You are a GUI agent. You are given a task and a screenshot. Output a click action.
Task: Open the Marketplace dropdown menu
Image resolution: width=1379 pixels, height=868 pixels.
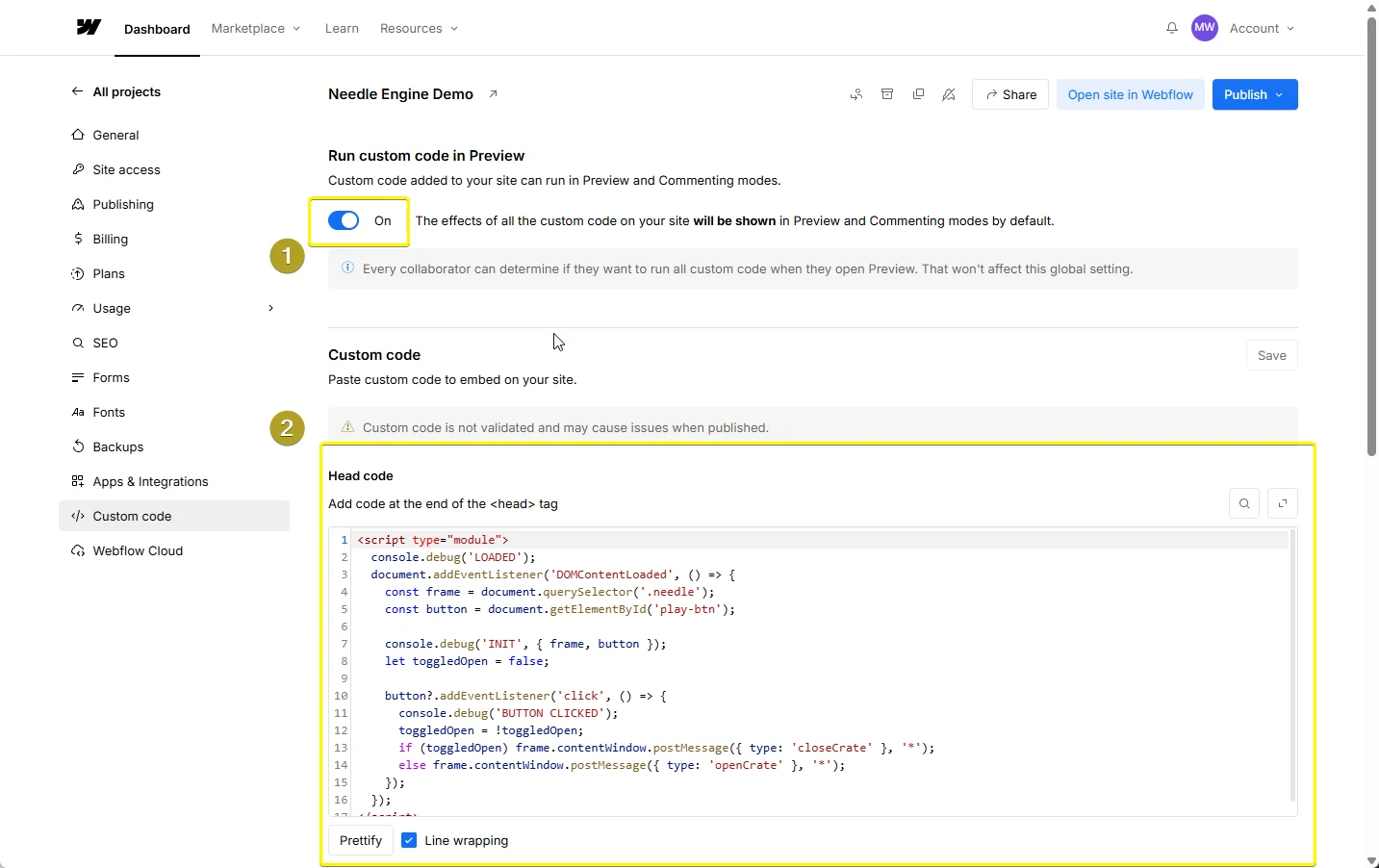coord(256,29)
